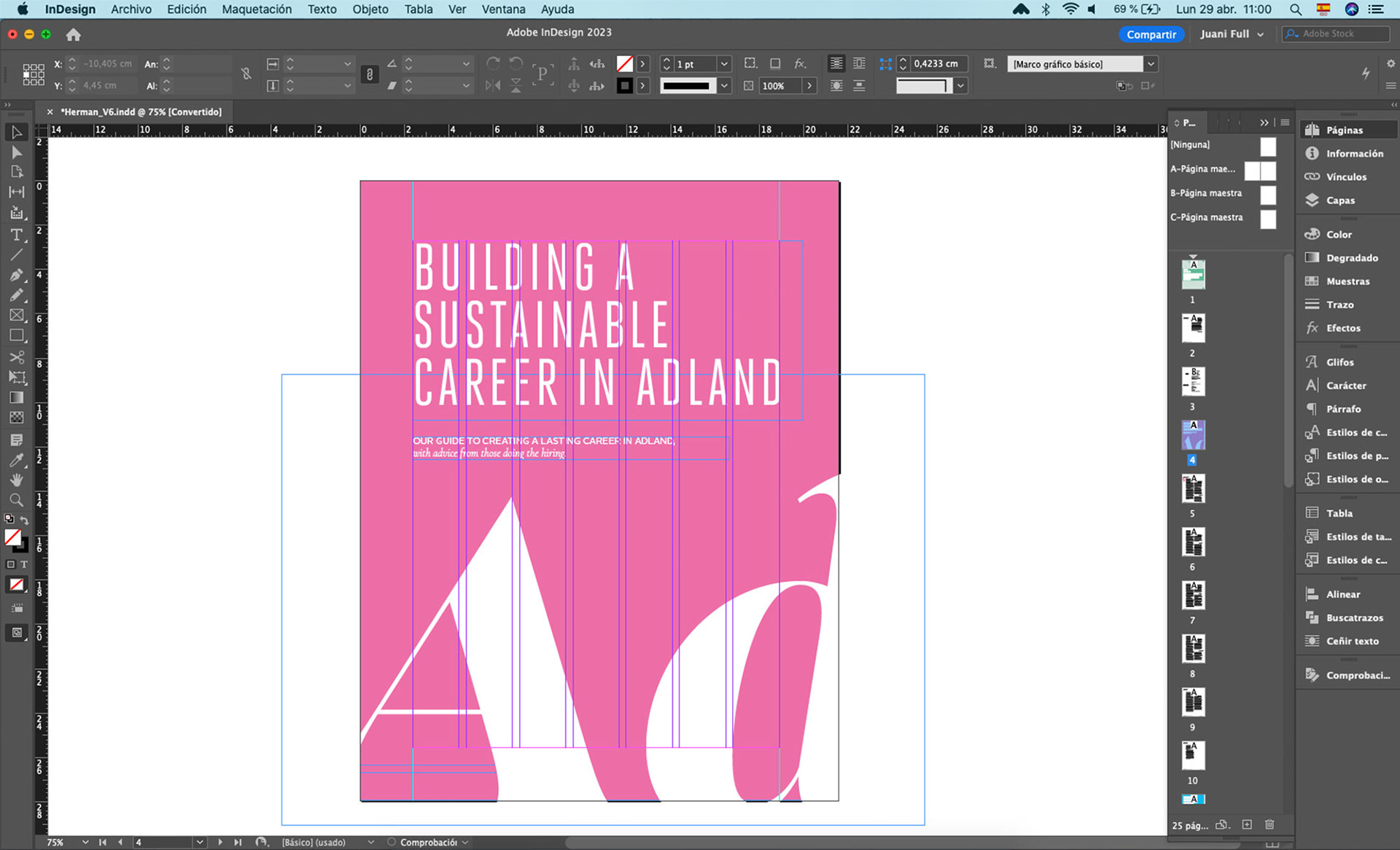Screen dimensions: 1400x850
Task: Open the Capas panel
Action: [x=1339, y=200]
